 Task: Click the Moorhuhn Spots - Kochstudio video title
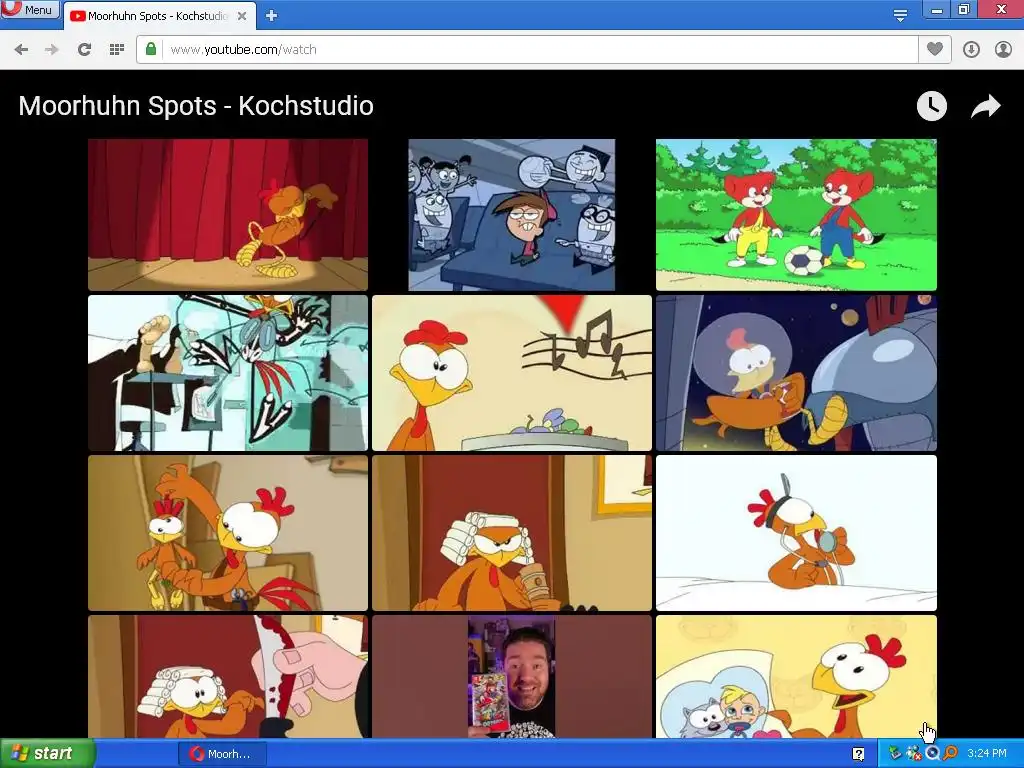196,106
